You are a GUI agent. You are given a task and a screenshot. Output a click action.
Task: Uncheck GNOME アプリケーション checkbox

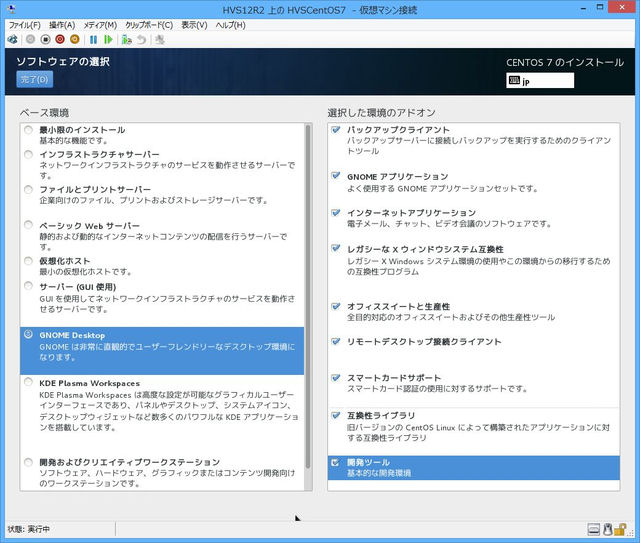336,176
